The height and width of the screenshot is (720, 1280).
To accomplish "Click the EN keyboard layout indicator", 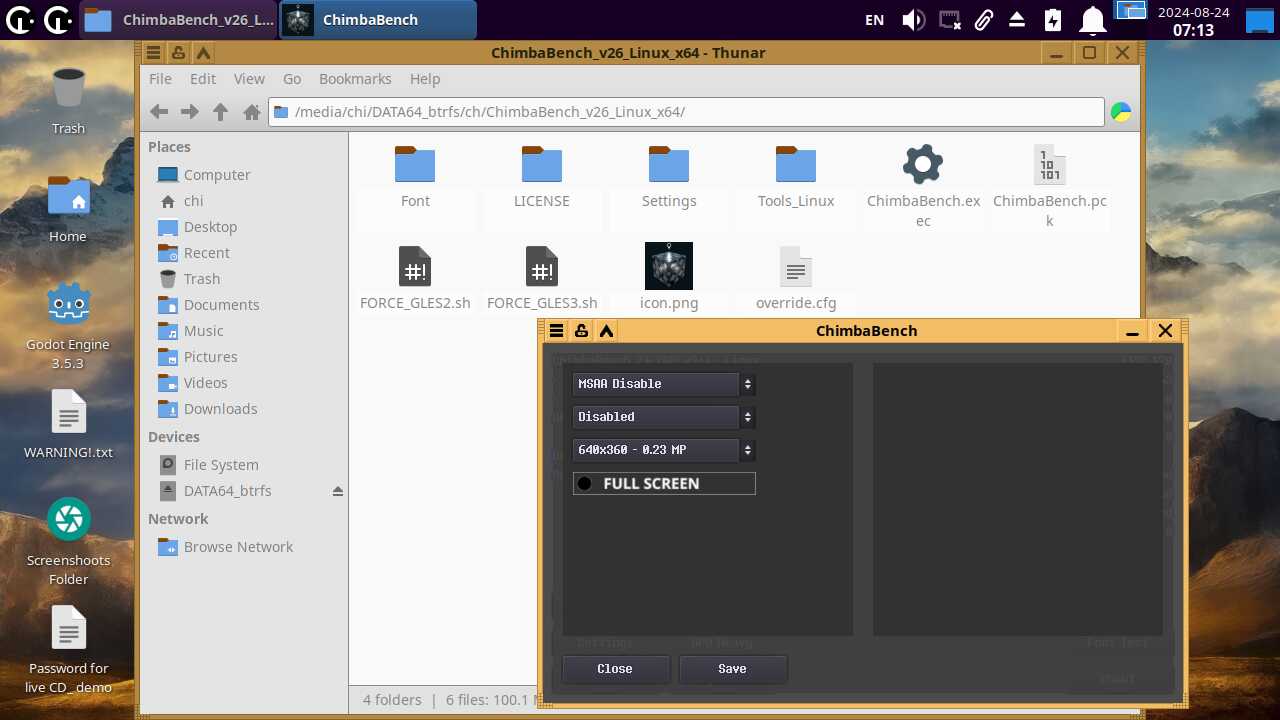I will pyautogui.click(x=874, y=20).
